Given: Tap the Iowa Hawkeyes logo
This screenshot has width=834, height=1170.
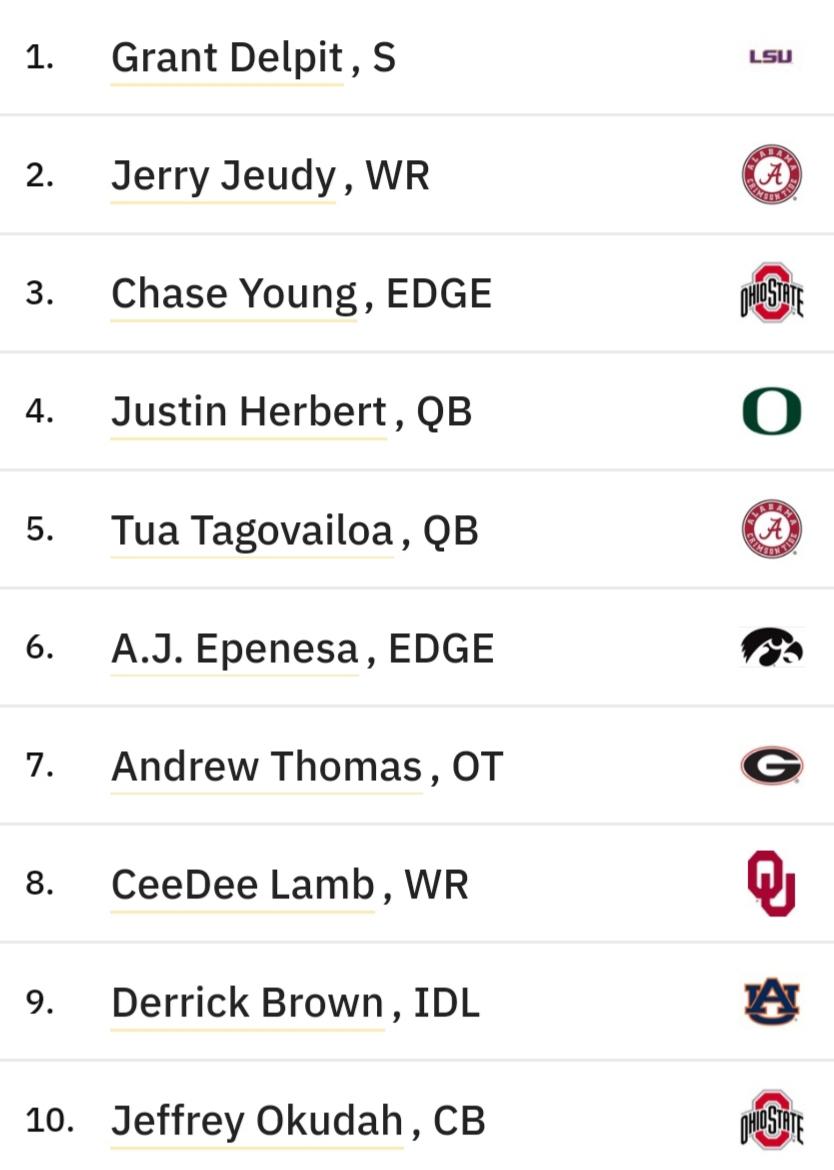Looking at the screenshot, I should [772, 647].
